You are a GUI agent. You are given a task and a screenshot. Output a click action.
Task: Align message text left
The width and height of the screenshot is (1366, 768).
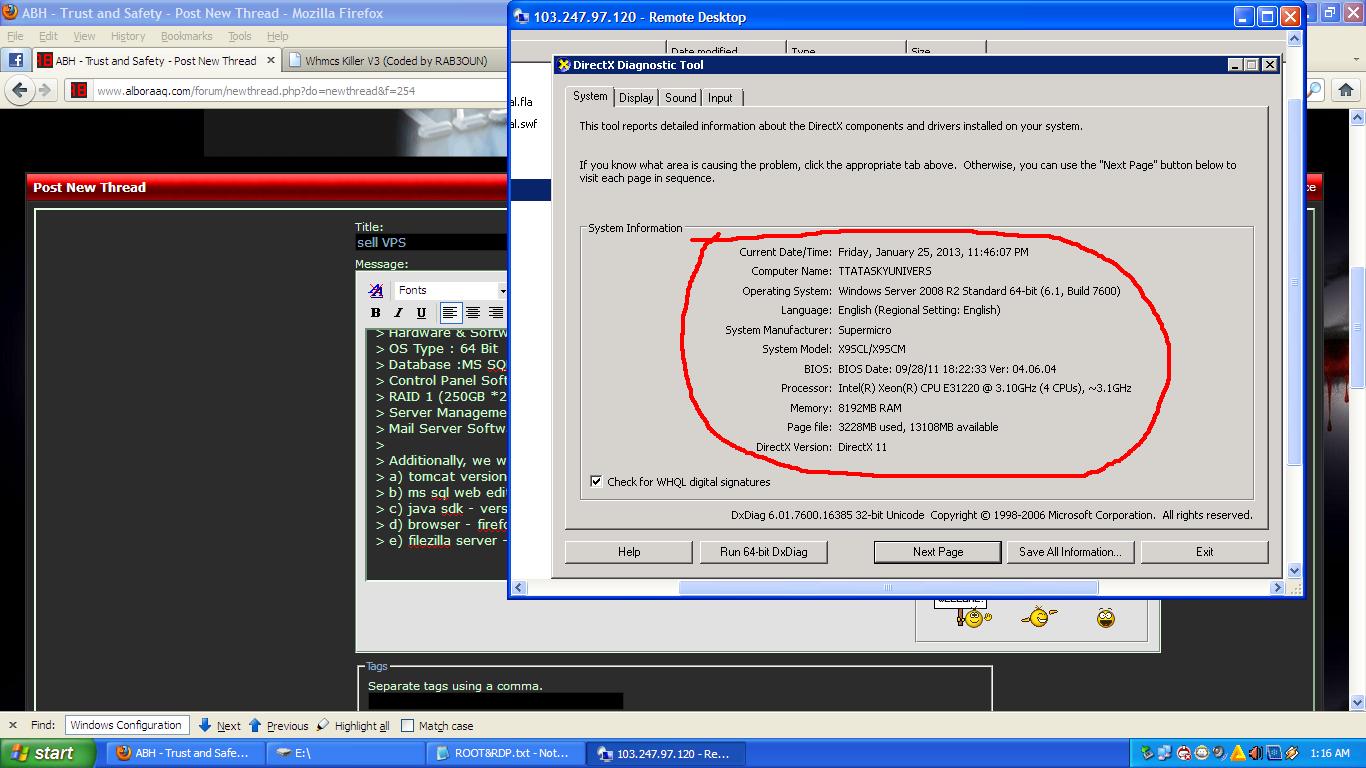[x=451, y=313]
